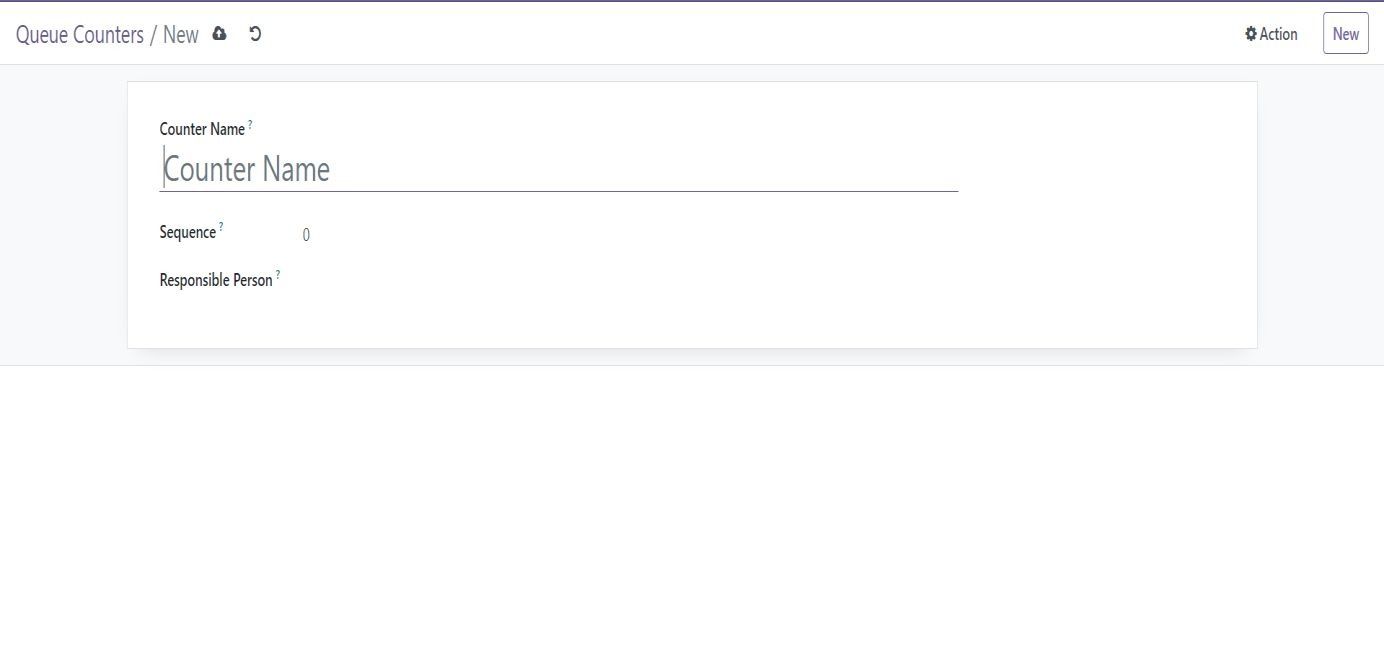Click the Sequence field label
The image size is (1384, 669).
point(188,233)
